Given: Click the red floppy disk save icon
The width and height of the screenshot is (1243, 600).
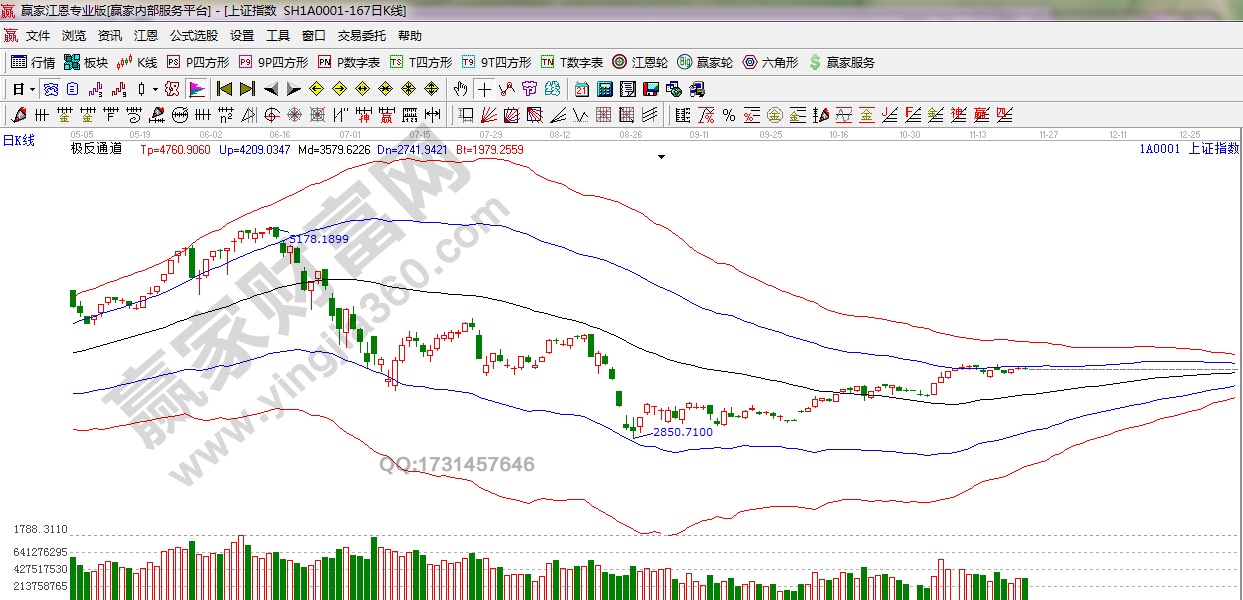Looking at the screenshot, I should [650, 89].
